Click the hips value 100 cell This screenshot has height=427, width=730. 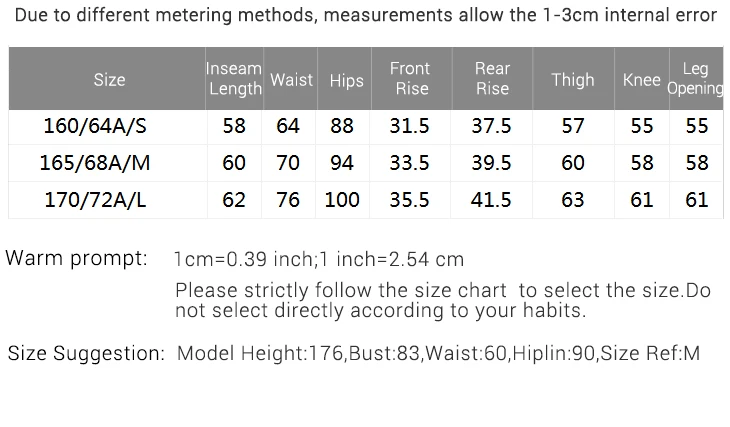pyautogui.click(x=342, y=200)
